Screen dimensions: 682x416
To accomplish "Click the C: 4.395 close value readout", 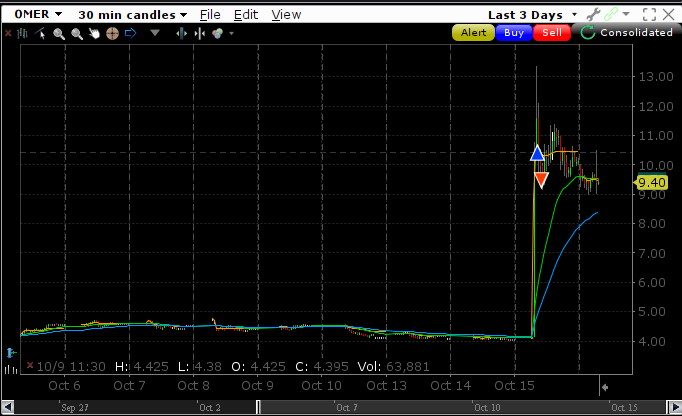I will (x=322, y=367).
